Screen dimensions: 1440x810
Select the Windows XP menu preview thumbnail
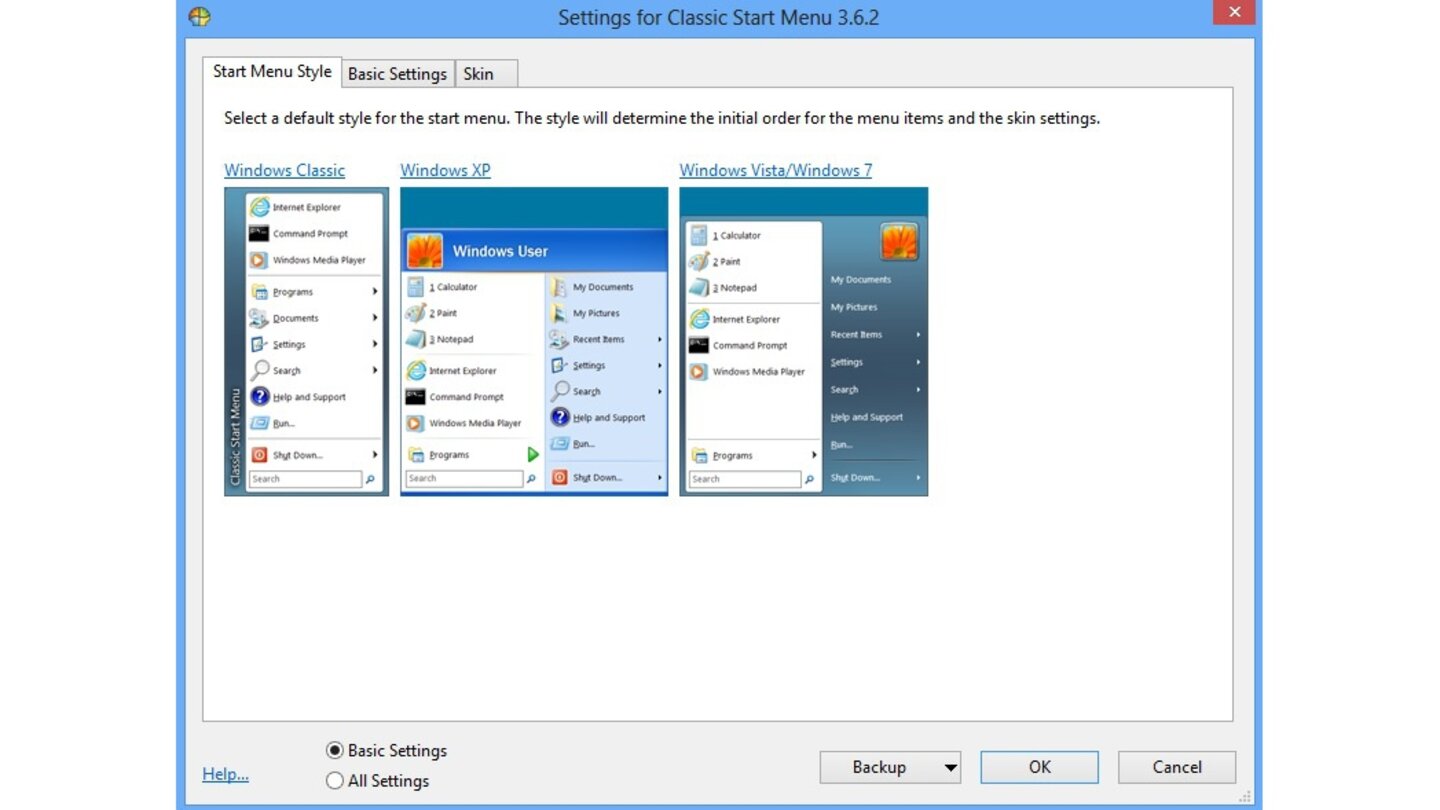coord(534,341)
